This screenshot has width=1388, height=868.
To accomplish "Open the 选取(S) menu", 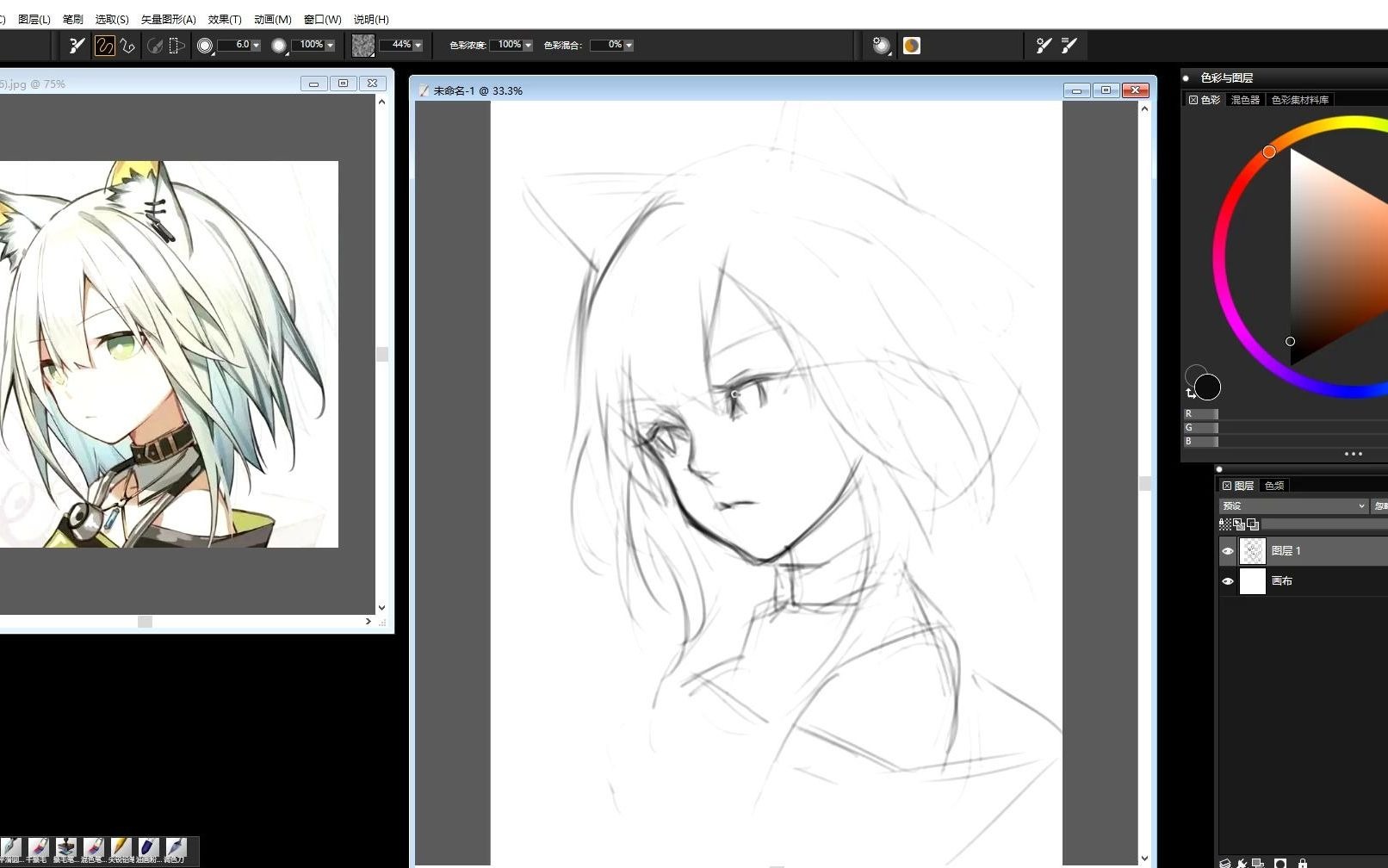I will point(112,19).
